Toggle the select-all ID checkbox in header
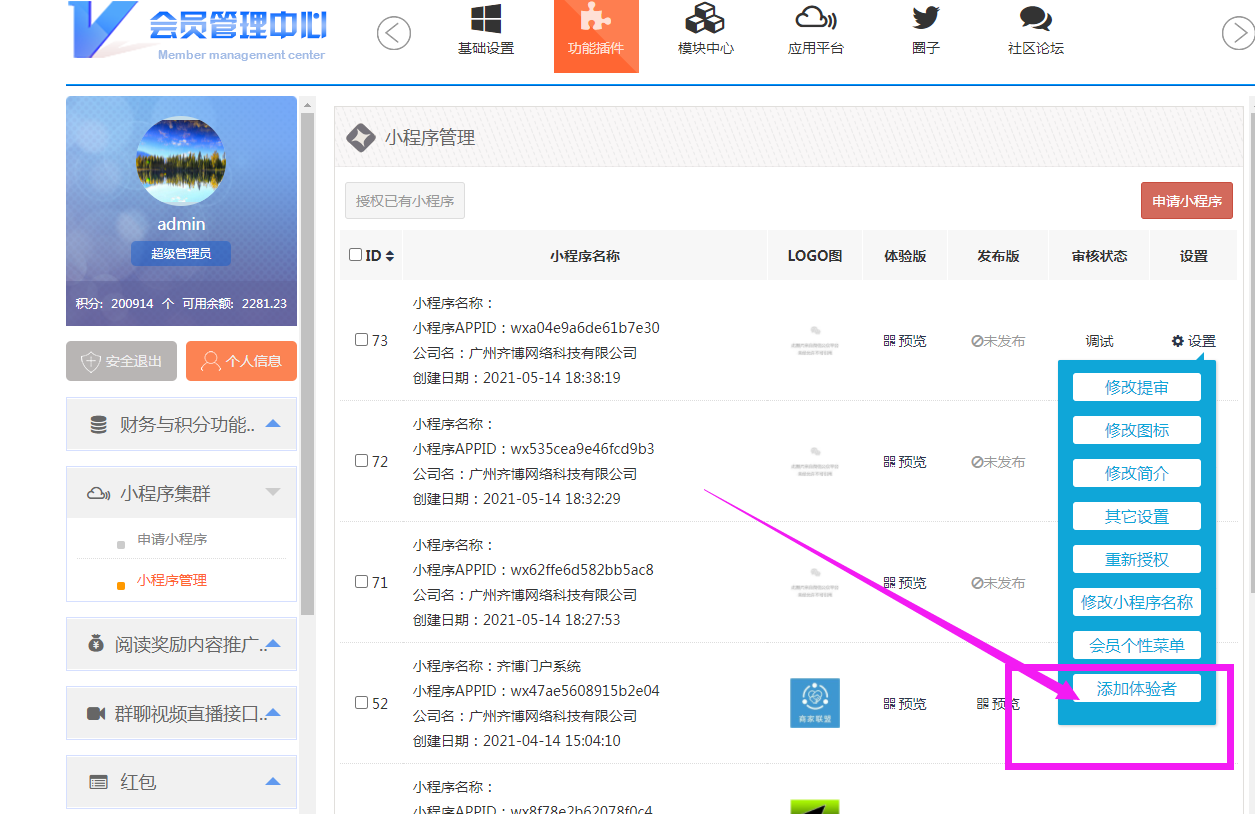 355,255
